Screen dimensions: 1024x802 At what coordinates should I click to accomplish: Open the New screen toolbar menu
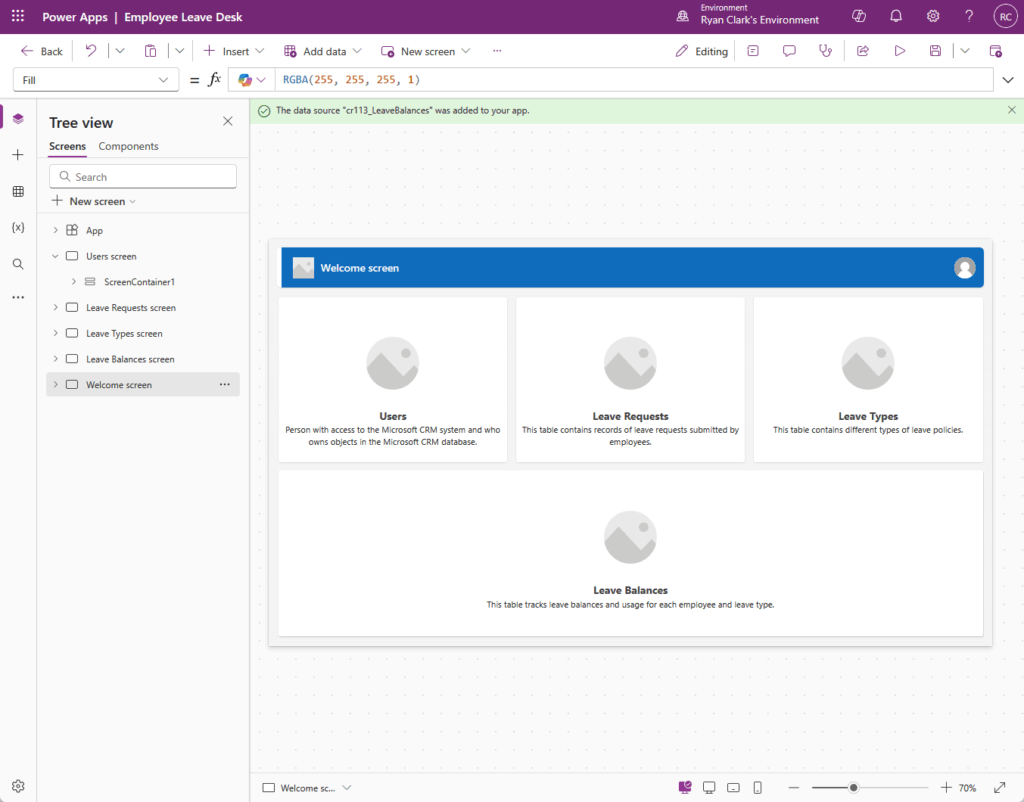[x=425, y=51]
